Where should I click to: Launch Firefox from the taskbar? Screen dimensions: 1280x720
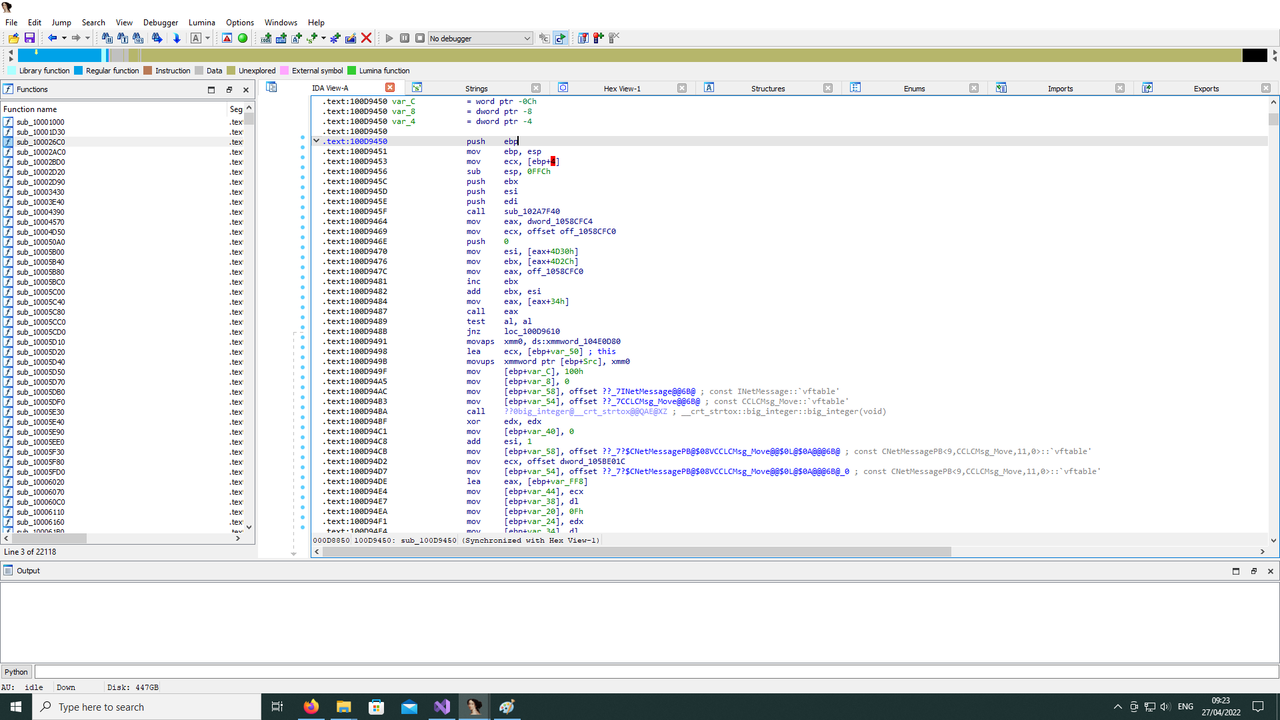tap(311, 707)
